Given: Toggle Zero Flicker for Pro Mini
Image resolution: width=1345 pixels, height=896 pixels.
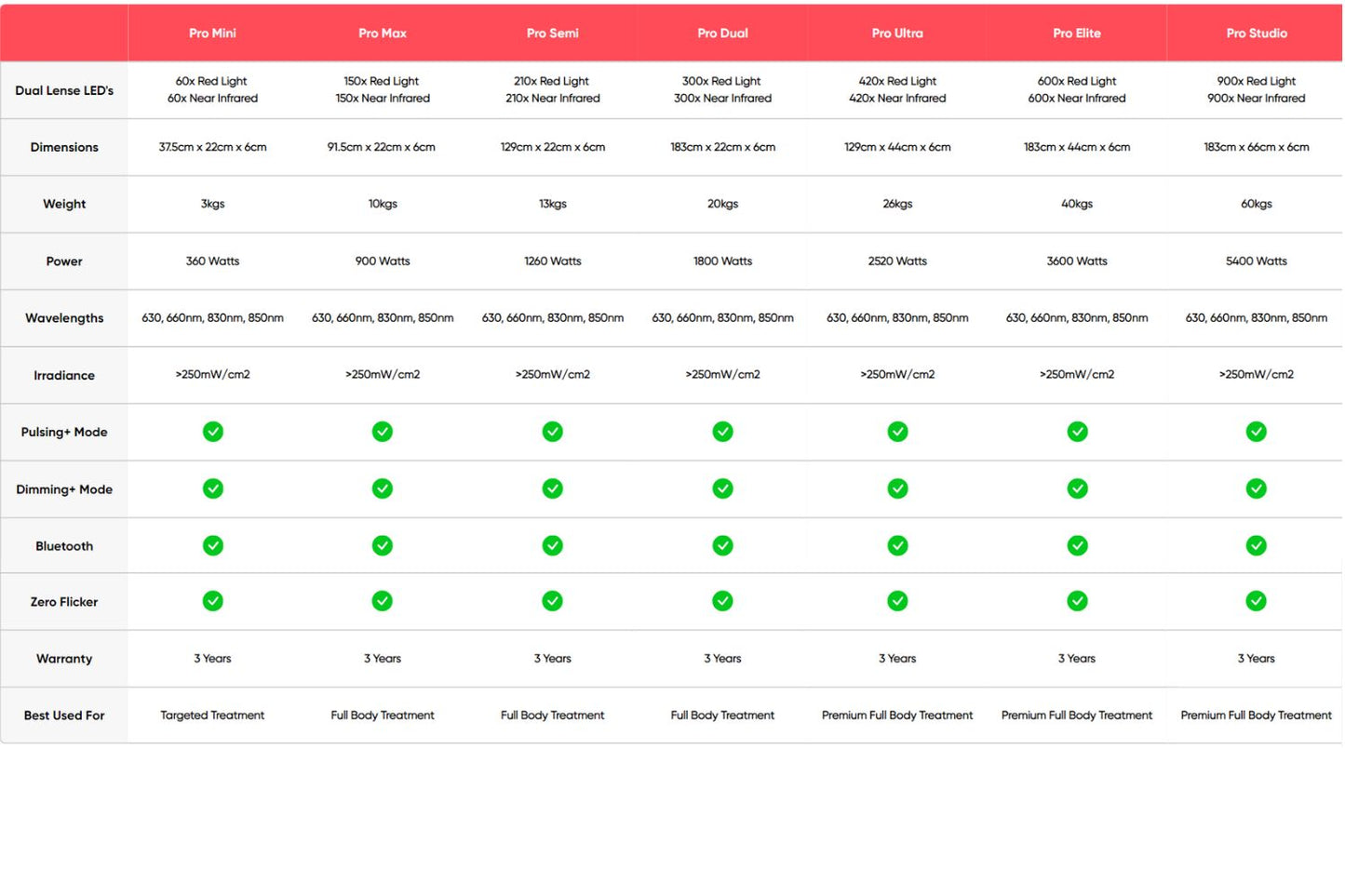Looking at the screenshot, I should 212,601.
